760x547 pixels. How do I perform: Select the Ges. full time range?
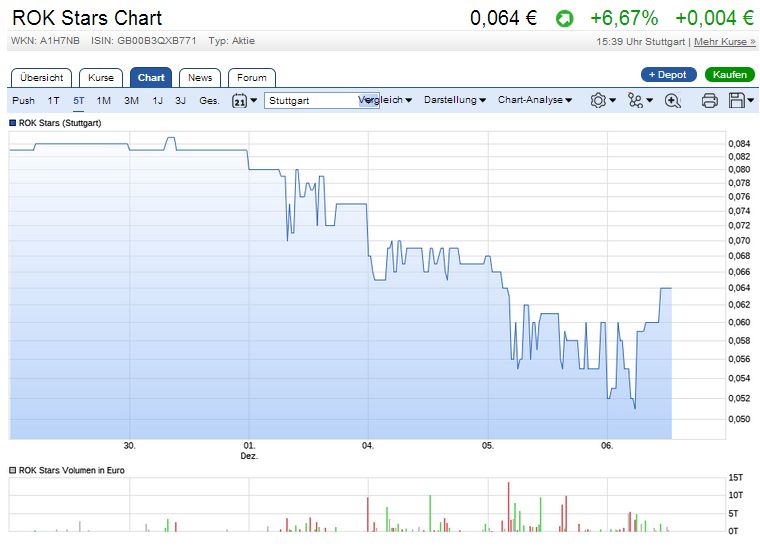[x=209, y=100]
